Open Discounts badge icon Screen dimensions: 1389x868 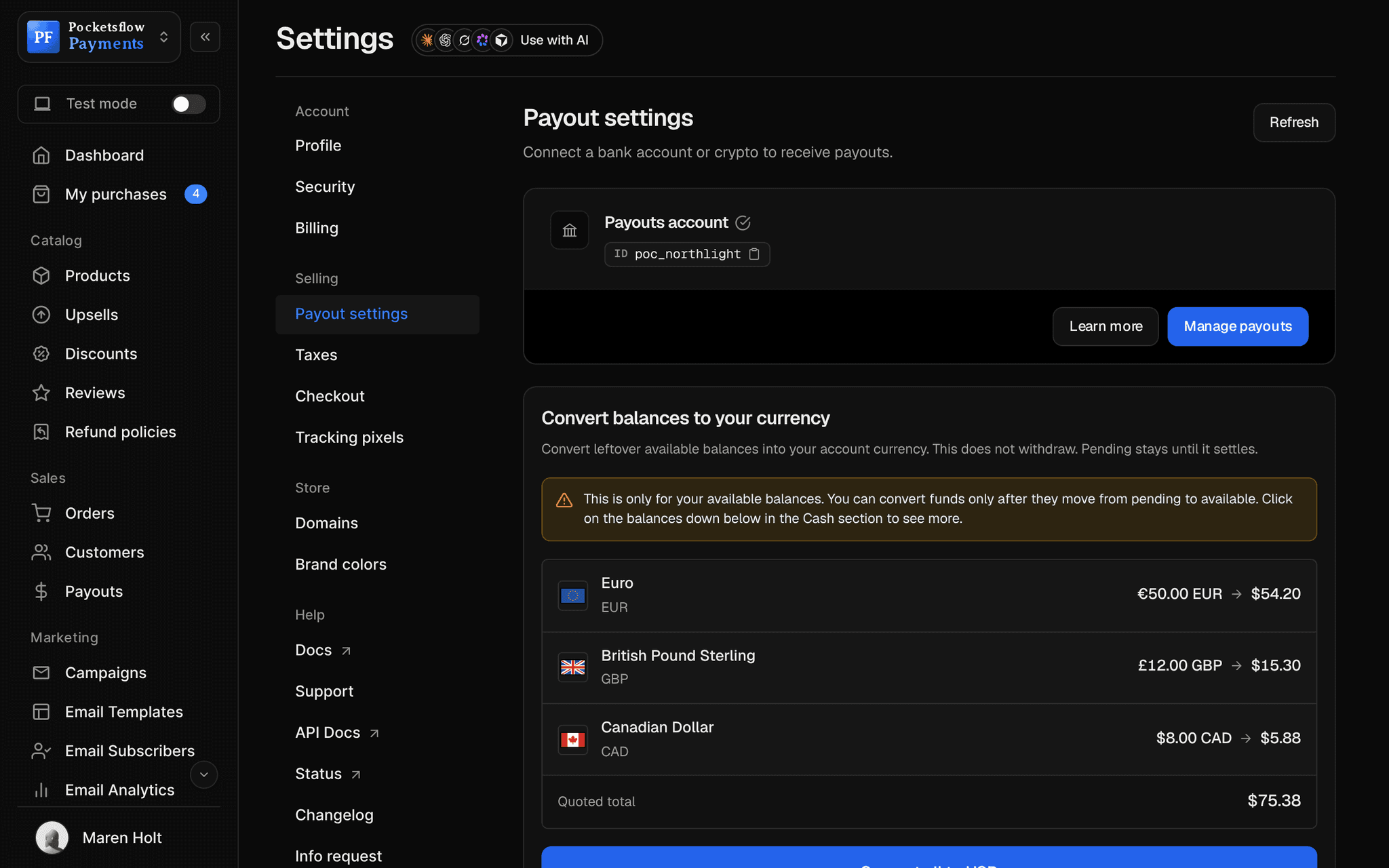coord(41,354)
